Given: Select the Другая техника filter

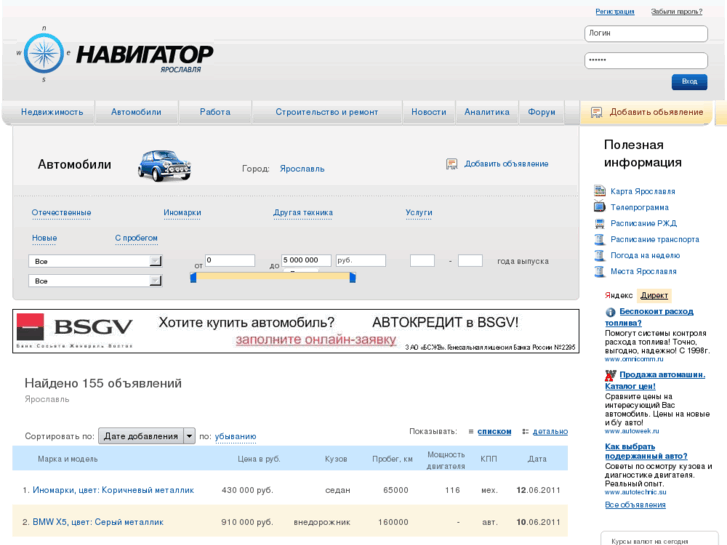Looking at the screenshot, I should pyautogui.click(x=303, y=212).
